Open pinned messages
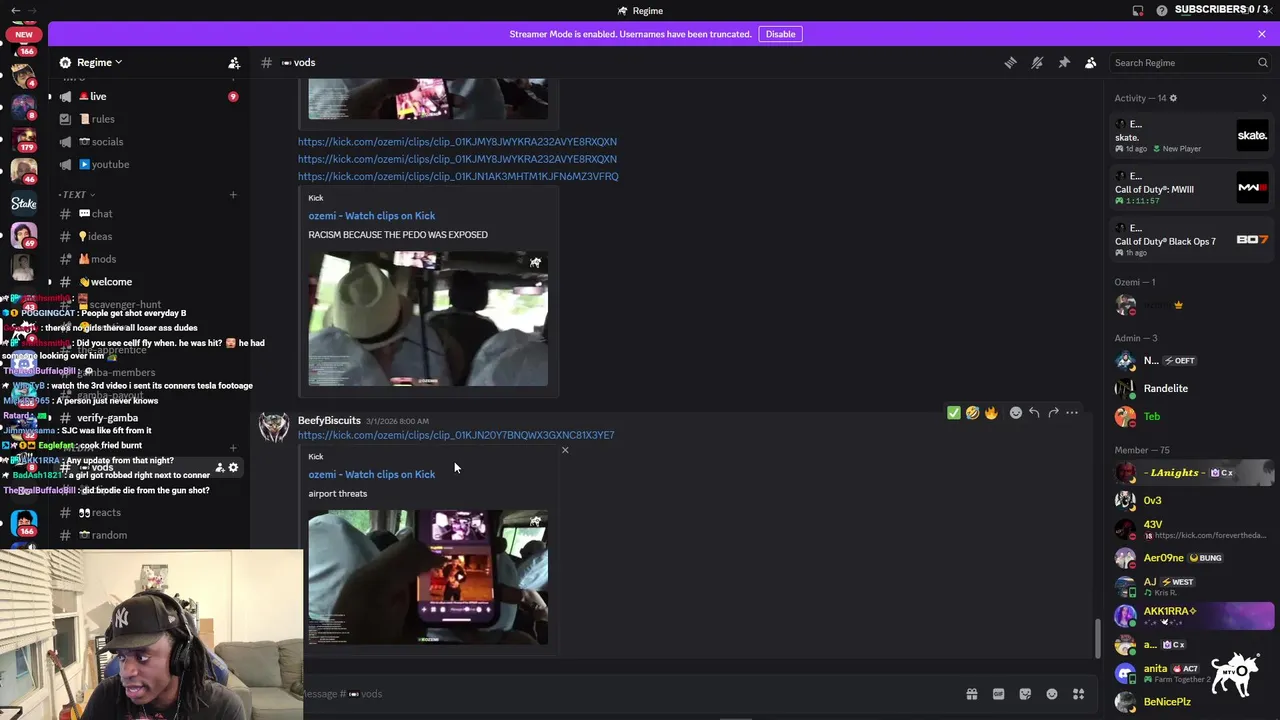Viewport: 1280px width, 720px height. (1064, 63)
